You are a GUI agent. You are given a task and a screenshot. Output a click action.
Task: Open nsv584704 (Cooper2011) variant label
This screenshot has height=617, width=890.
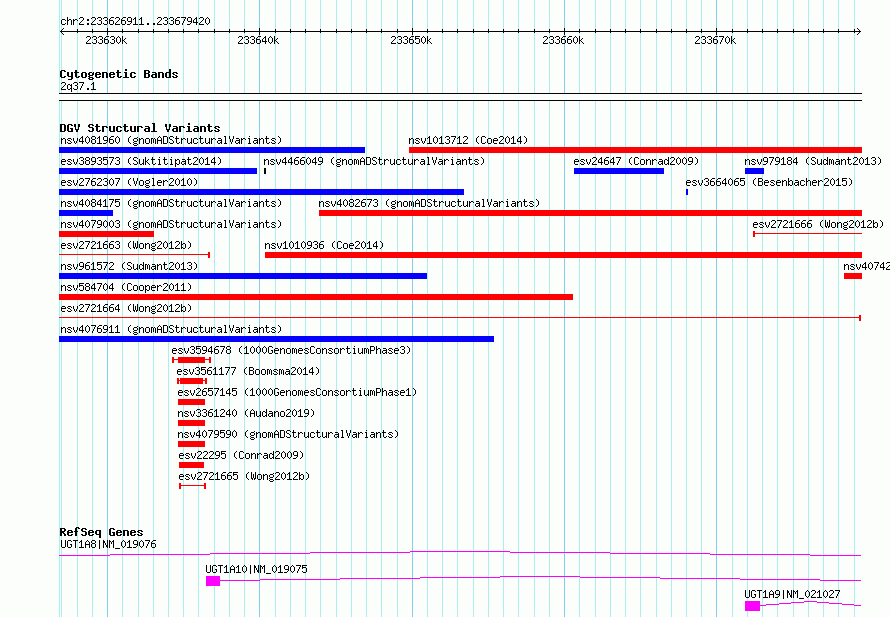pos(126,287)
